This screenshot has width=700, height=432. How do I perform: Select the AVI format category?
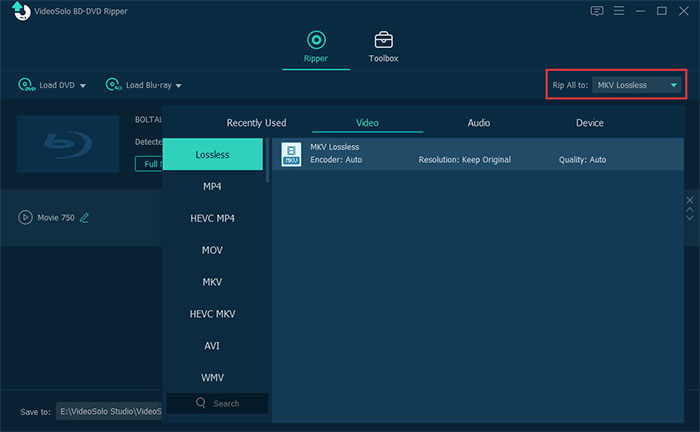pyautogui.click(x=212, y=346)
